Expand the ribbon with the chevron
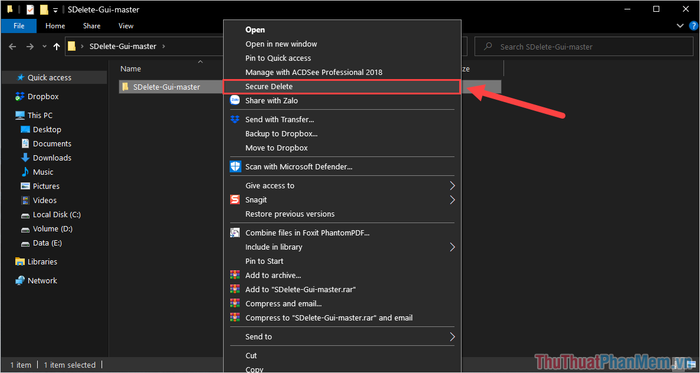Screen dimensions: 700x373 [x=680, y=26]
